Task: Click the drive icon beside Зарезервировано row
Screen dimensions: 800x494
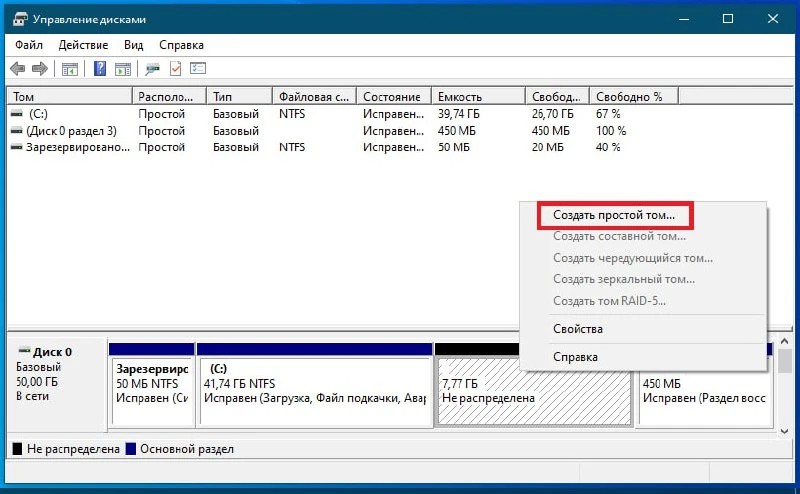Action: point(17,147)
